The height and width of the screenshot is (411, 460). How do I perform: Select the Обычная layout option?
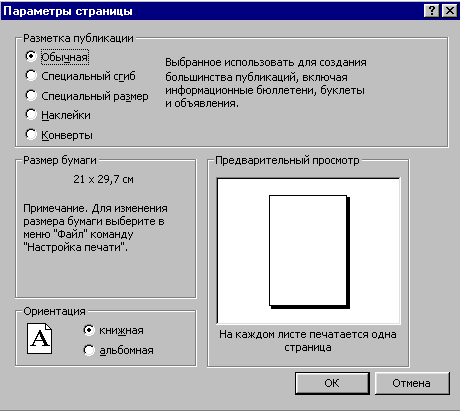[57, 57]
